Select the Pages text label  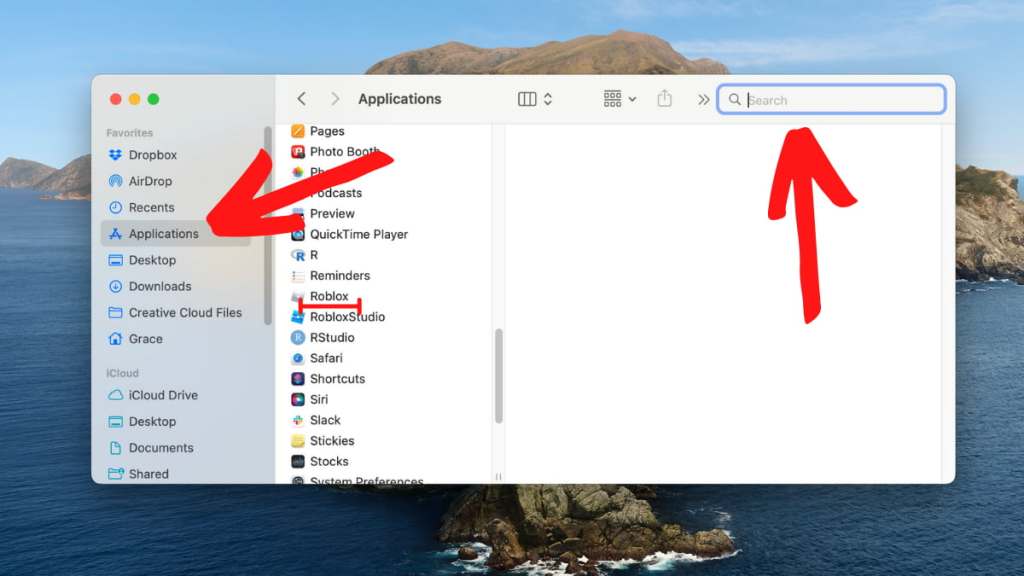pos(327,131)
